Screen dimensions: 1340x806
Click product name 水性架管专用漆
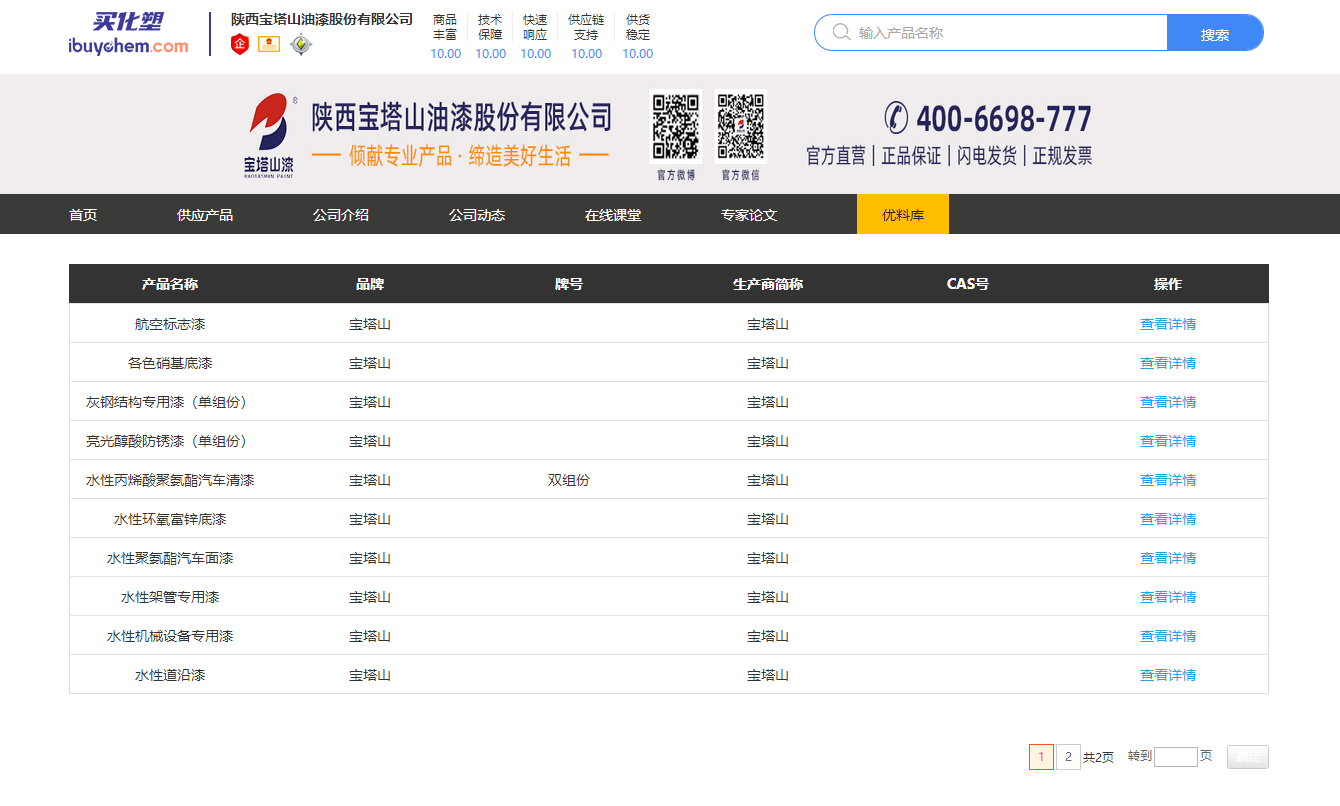pyautogui.click(x=170, y=597)
